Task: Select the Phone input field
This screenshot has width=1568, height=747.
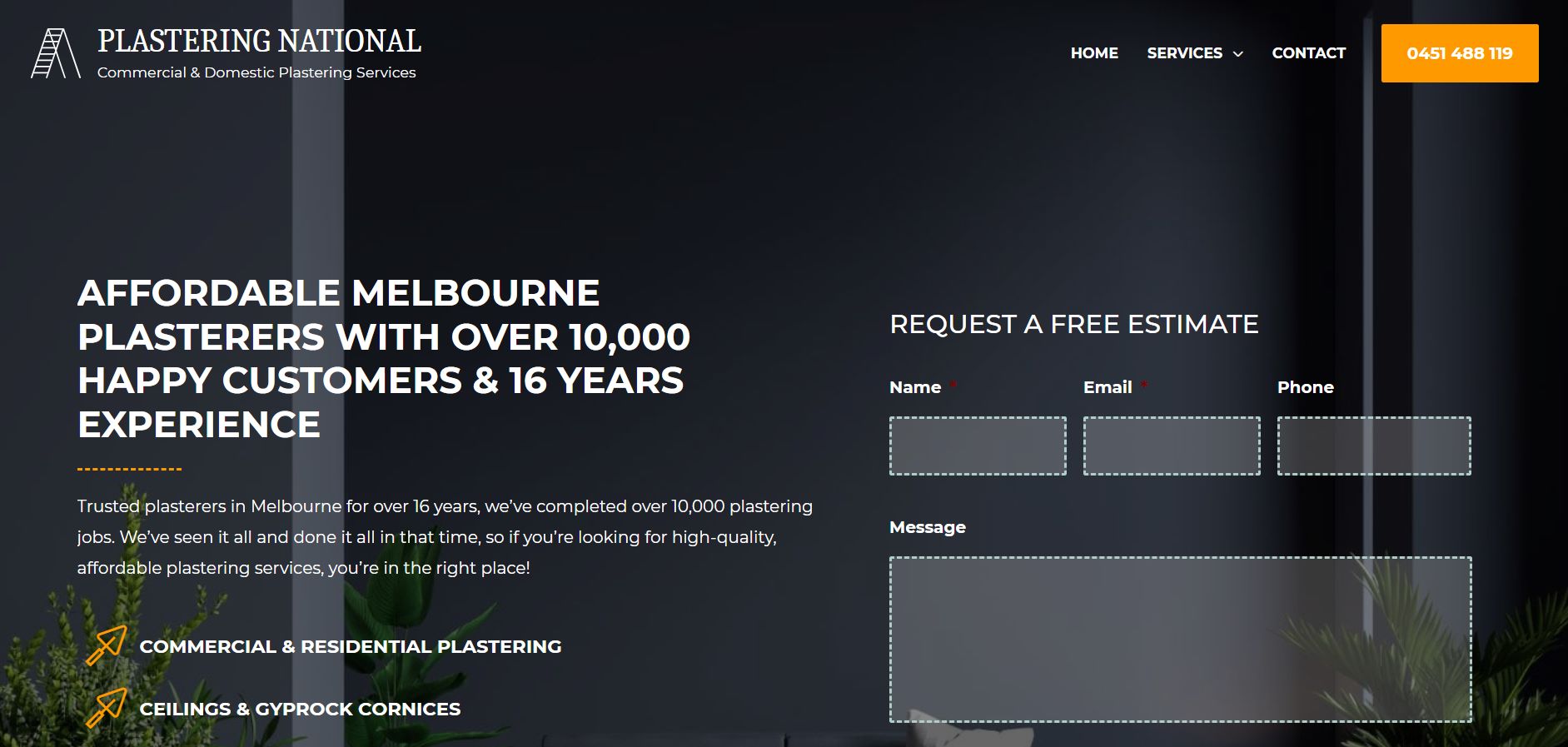Action: click(x=1374, y=446)
